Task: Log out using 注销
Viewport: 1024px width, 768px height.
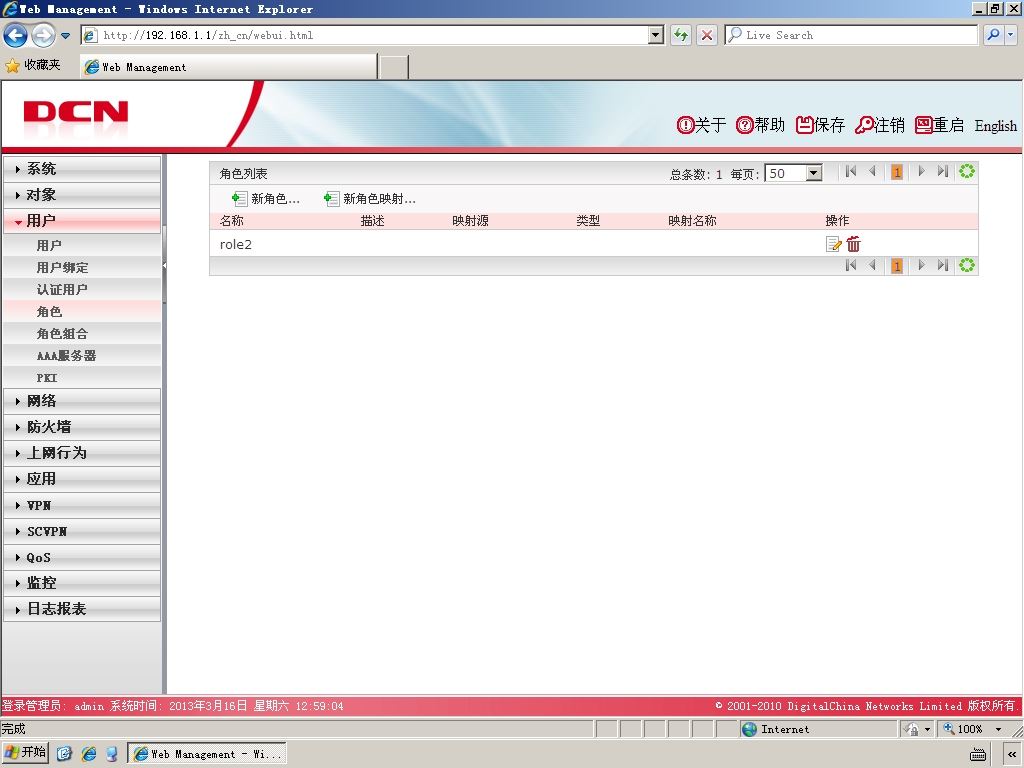Action: [x=880, y=125]
